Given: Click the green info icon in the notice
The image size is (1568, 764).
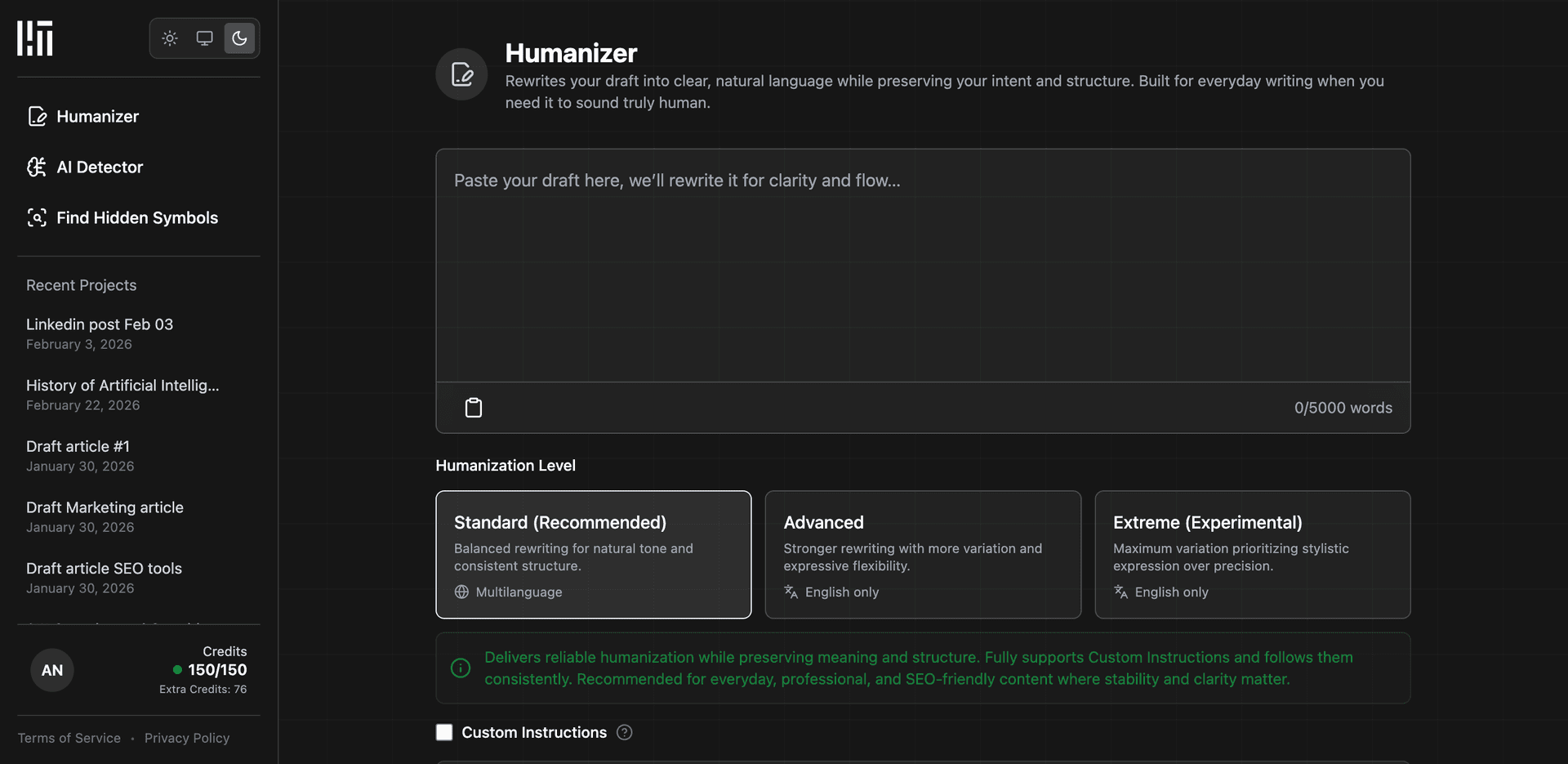Looking at the screenshot, I should (x=461, y=668).
